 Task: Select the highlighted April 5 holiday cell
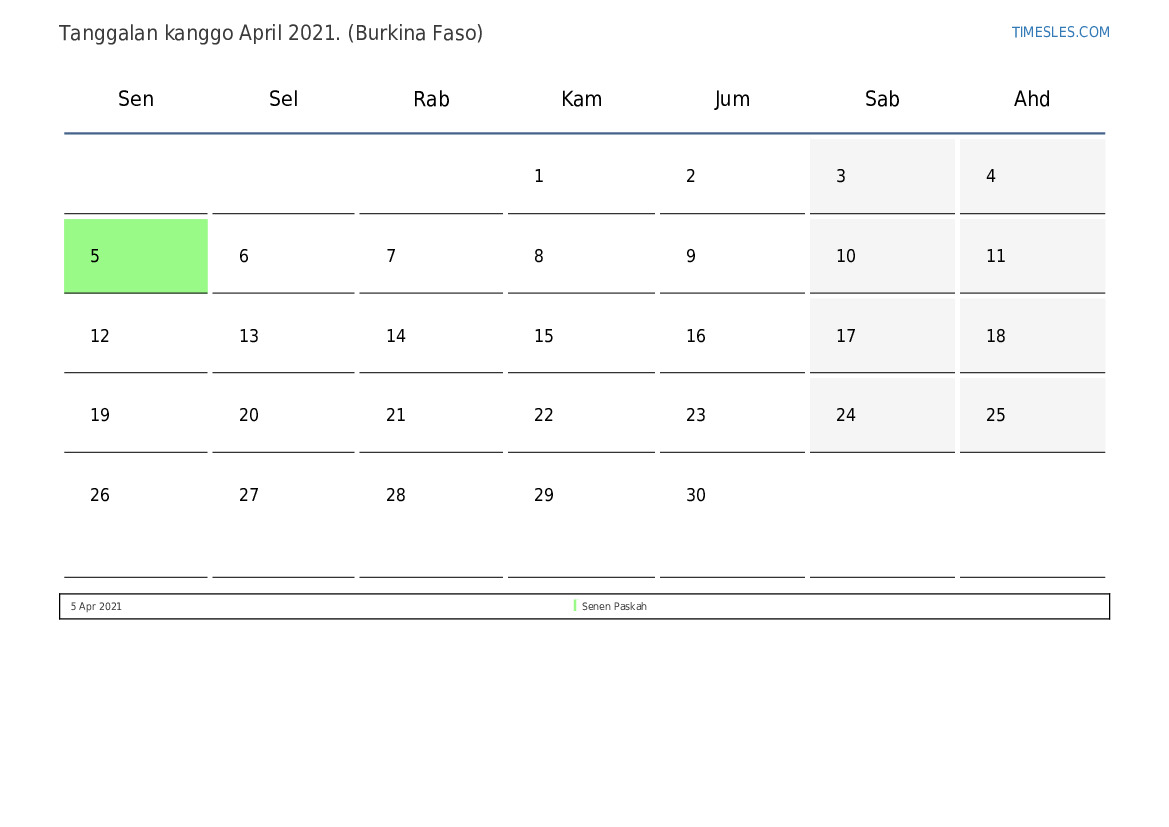click(x=136, y=256)
